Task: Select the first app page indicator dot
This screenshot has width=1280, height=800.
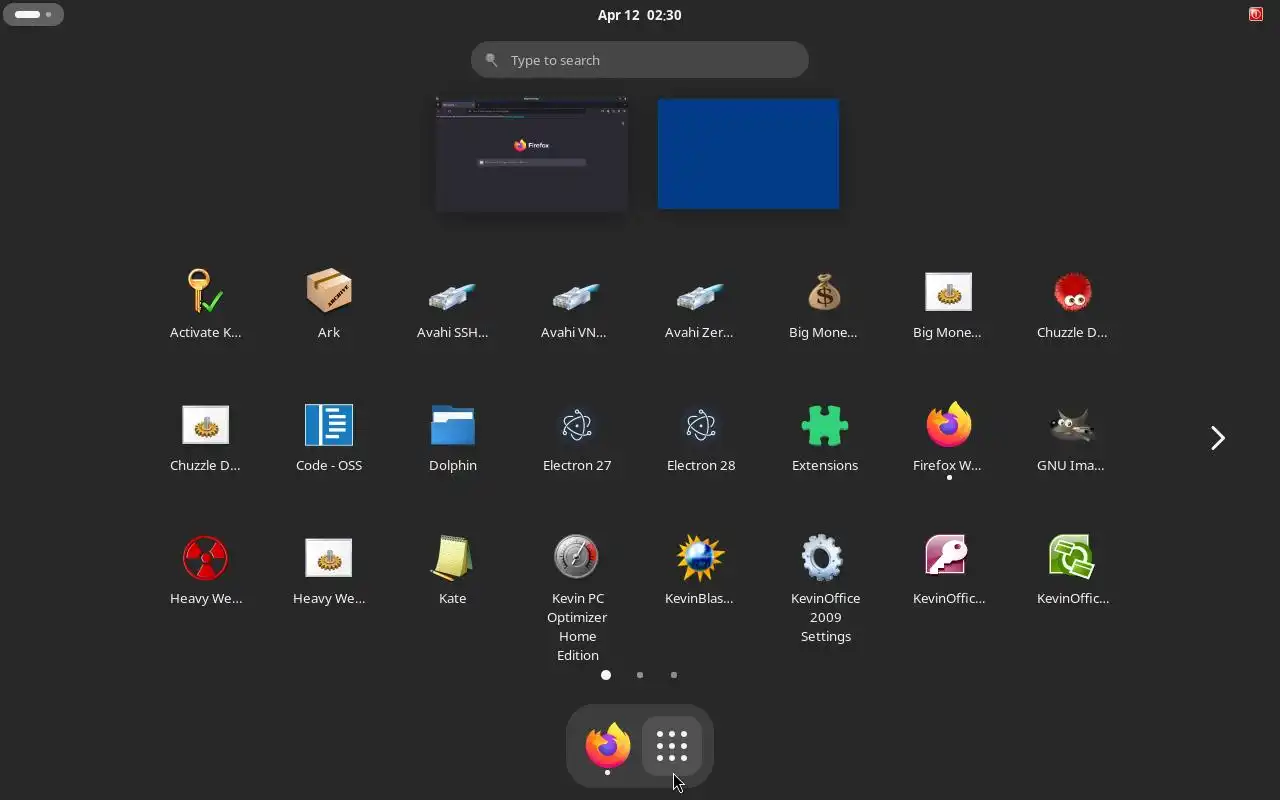Action: coord(606,675)
